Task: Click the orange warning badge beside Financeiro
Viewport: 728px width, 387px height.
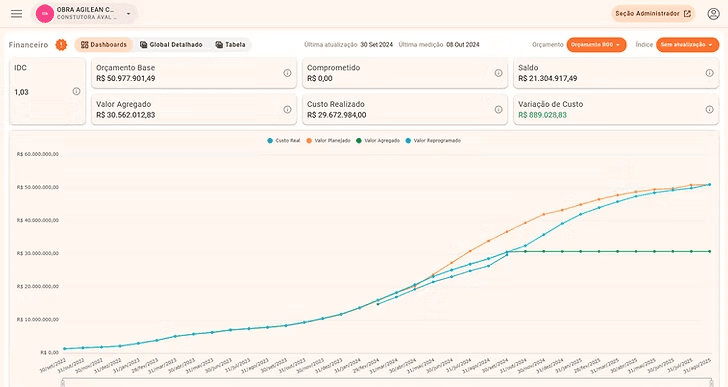Action: click(x=61, y=45)
